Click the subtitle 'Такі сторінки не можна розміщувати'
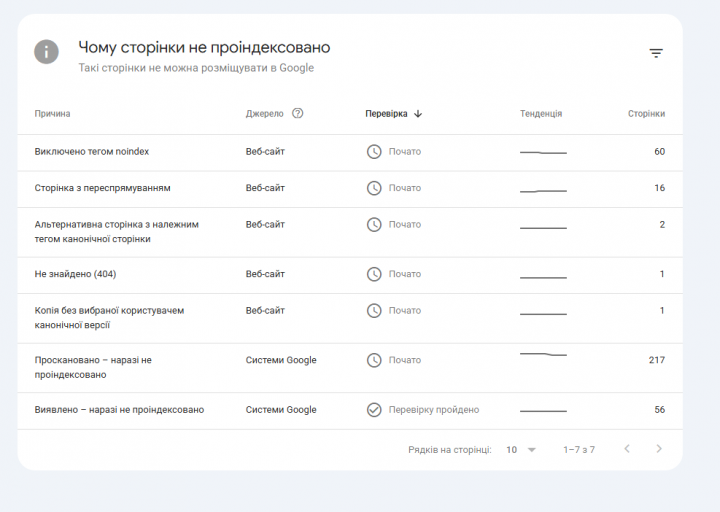720x512 pixels. pyautogui.click(x=196, y=68)
